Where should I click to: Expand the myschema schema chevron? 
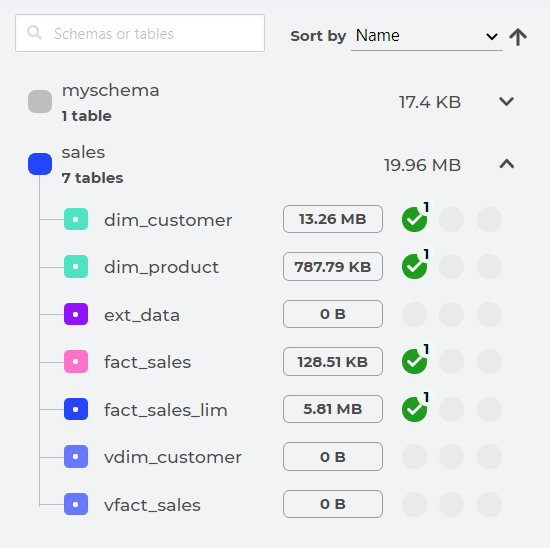tap(507, 101)
